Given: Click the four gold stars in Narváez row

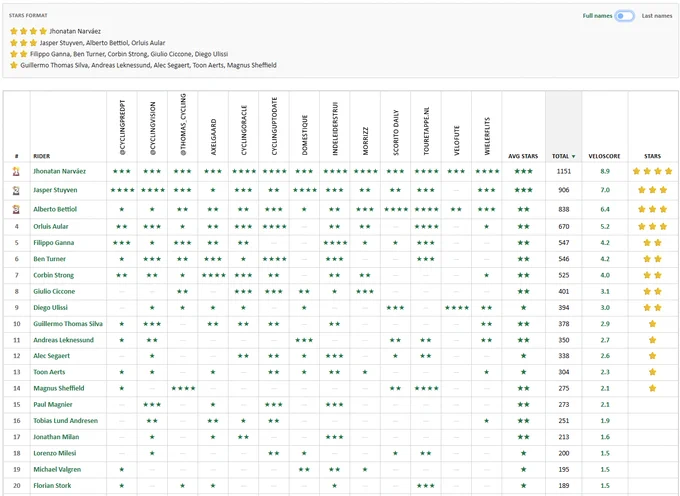Looking at the screenshot, I should (652, 171).
